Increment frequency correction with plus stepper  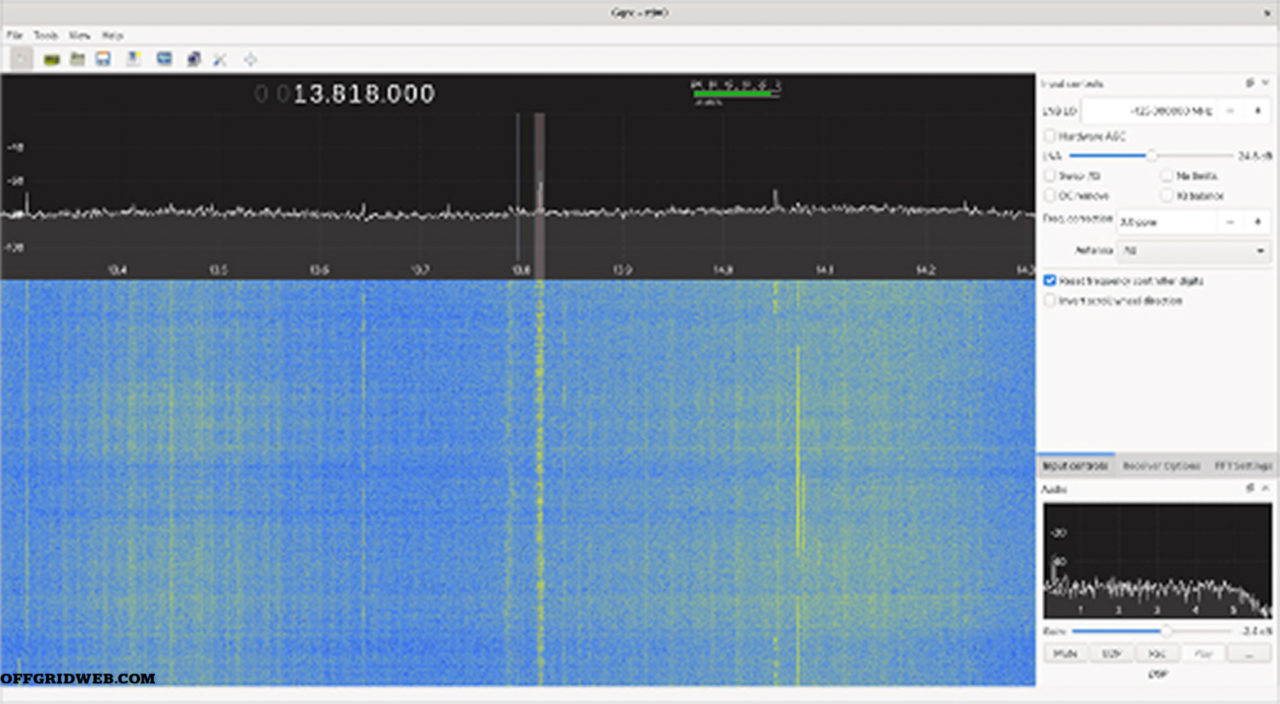pyautogui.click(x=1257, y=221)
